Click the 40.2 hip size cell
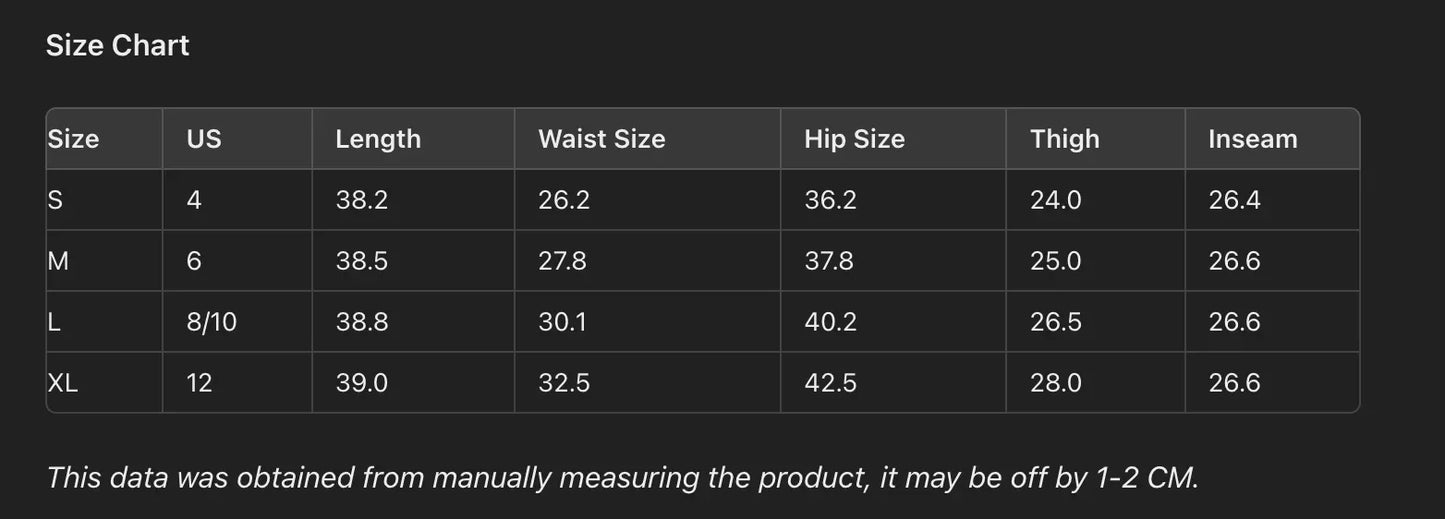 click(x=830, y=322)
